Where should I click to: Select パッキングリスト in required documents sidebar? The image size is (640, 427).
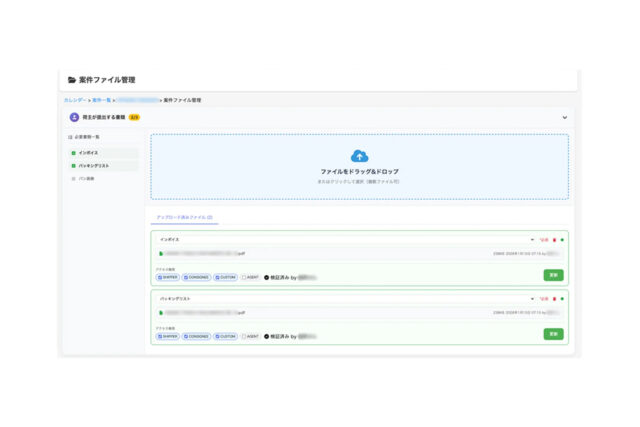tap(104, 166)
